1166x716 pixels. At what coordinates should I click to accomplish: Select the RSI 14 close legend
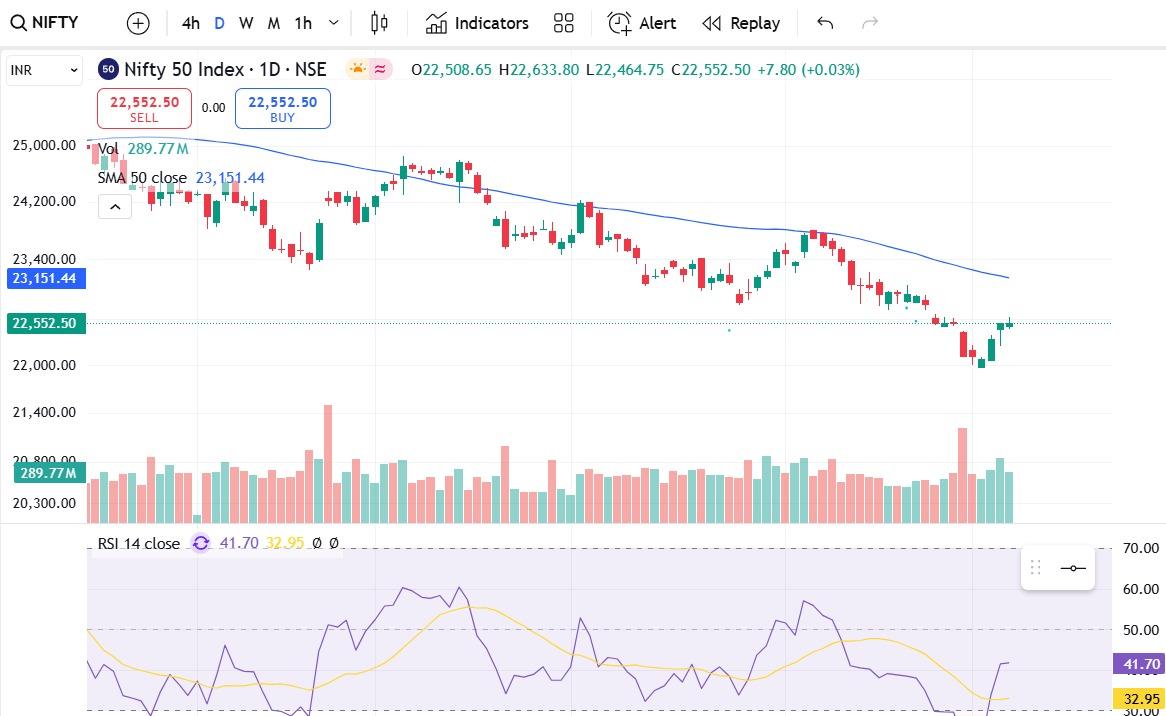tap(138, 544)
